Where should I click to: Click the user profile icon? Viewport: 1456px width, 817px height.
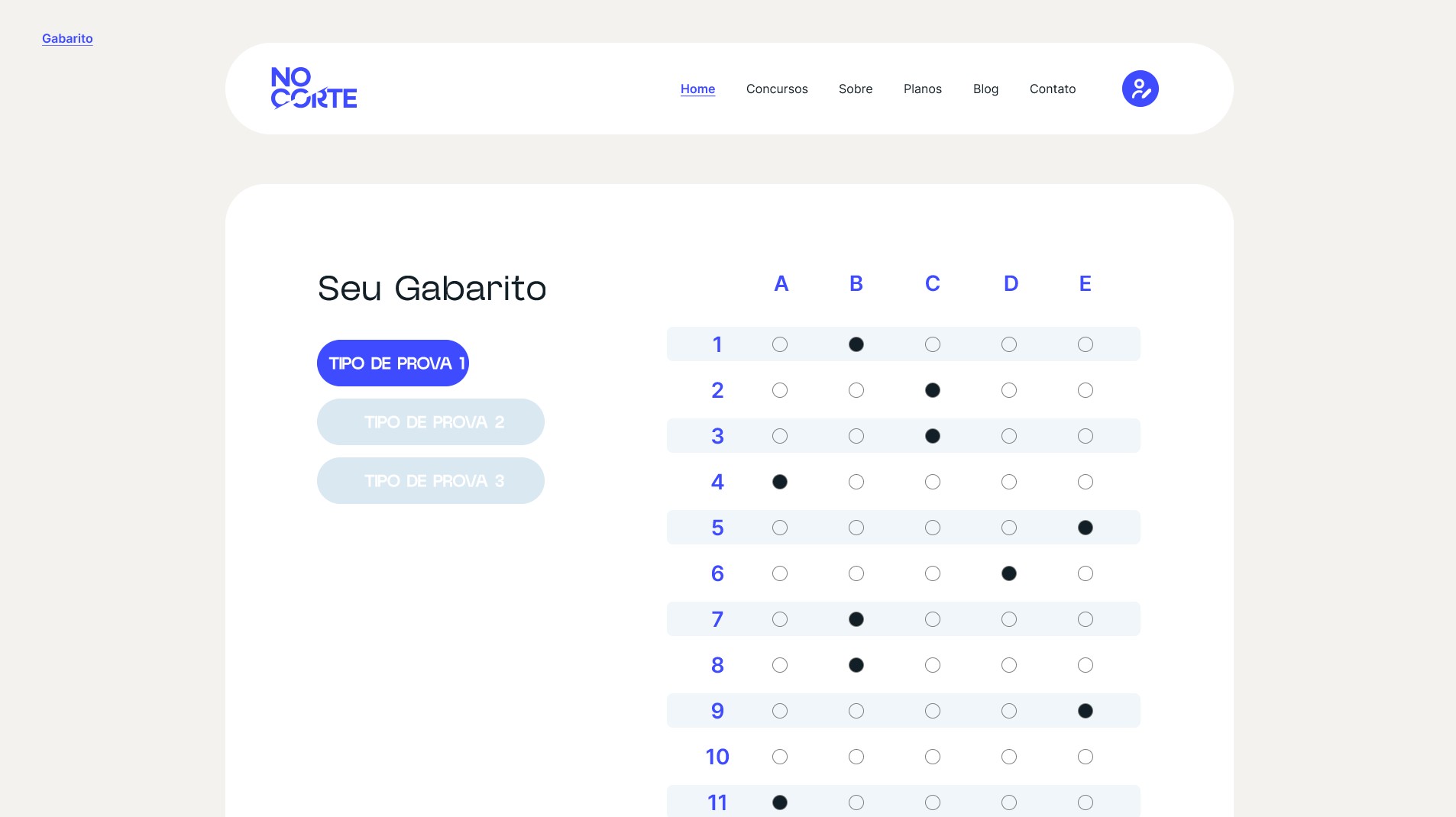[1140, 89]
